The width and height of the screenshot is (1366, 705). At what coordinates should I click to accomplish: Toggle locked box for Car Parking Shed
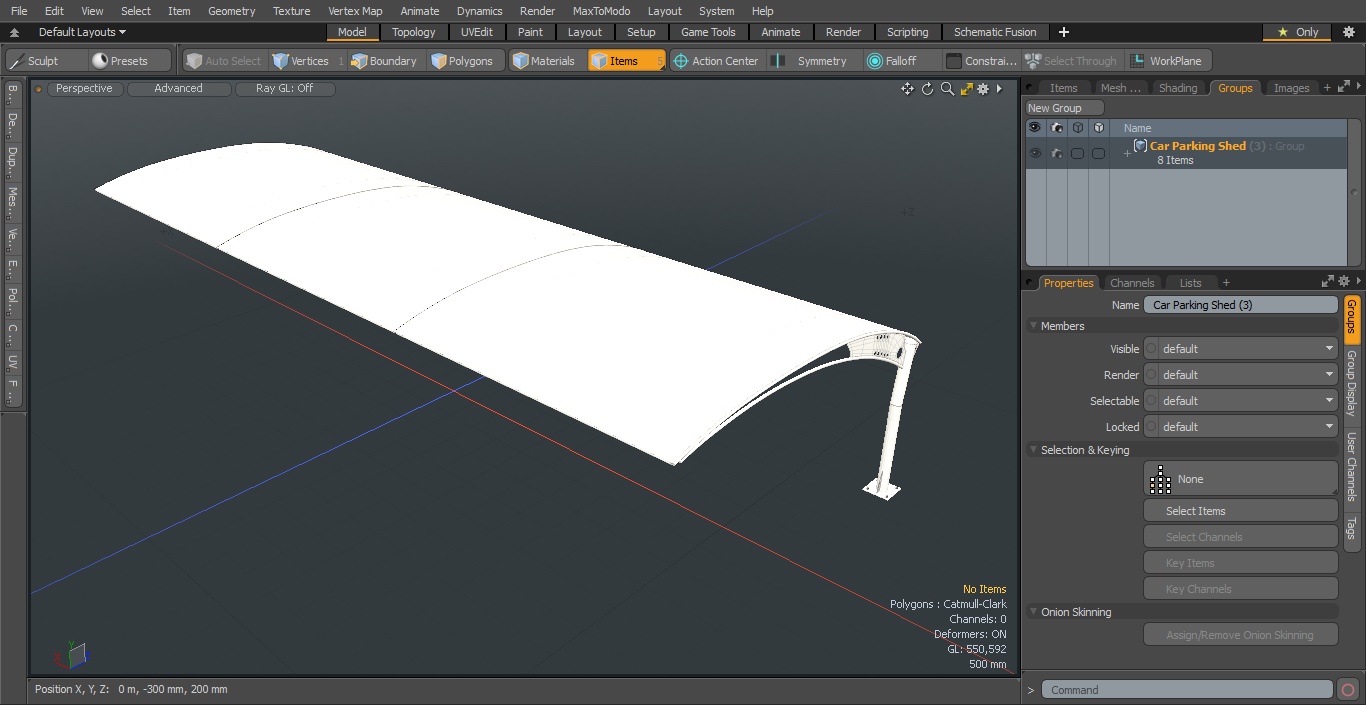[1098, 153]
